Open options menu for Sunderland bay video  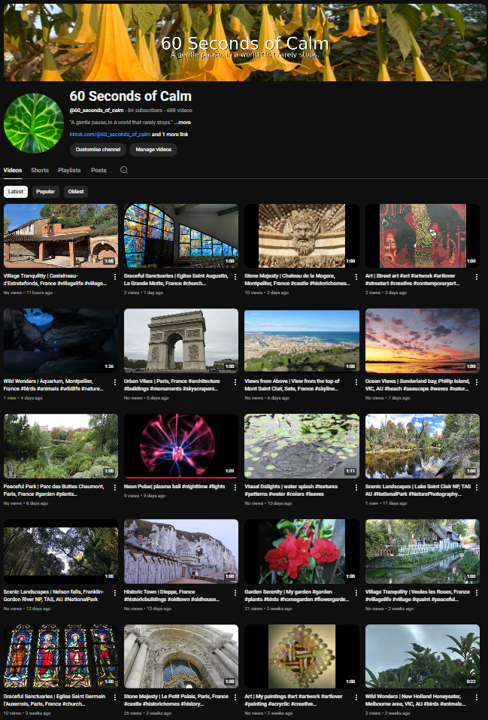point(476,382)
